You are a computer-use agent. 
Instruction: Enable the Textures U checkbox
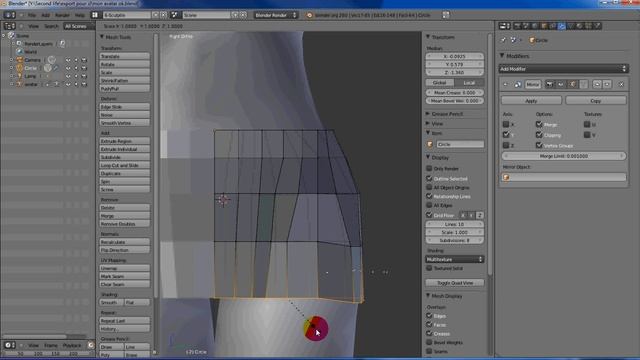tap(587, 124)
